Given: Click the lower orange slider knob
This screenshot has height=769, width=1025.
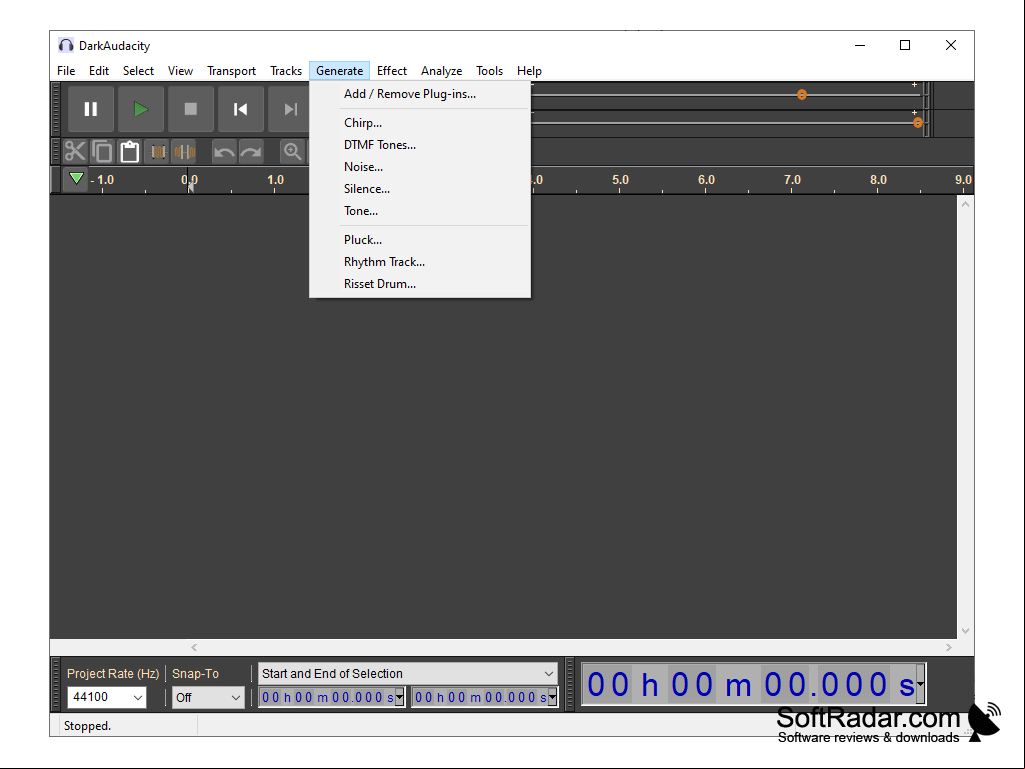Looking at the screenshot, I should [918, 123].
